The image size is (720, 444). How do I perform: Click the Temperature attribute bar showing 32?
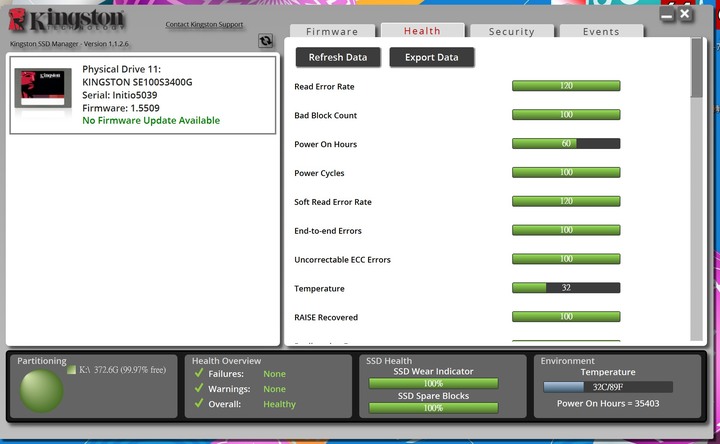(x=566, y=288)
